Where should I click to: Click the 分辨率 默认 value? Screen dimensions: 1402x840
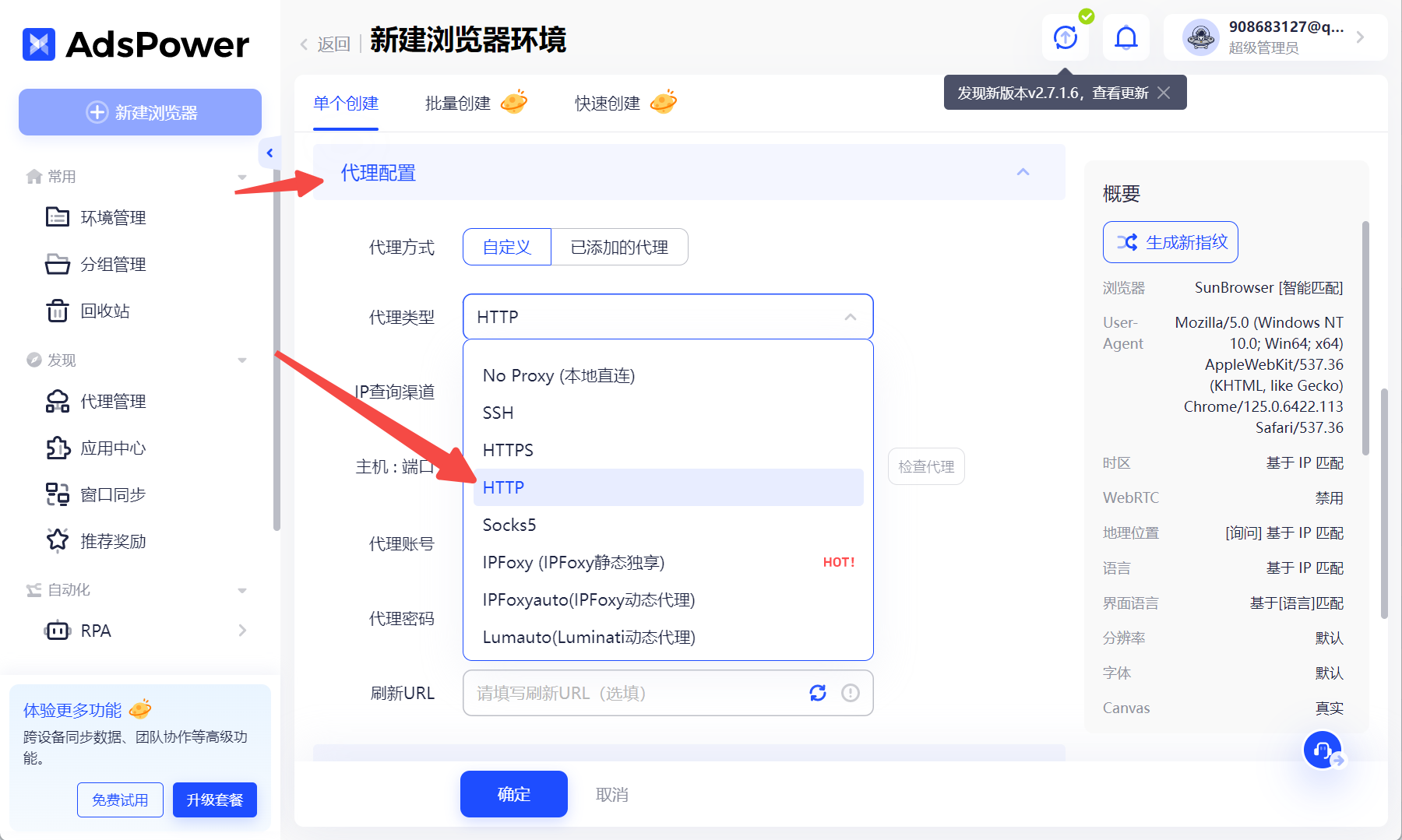1329,638
